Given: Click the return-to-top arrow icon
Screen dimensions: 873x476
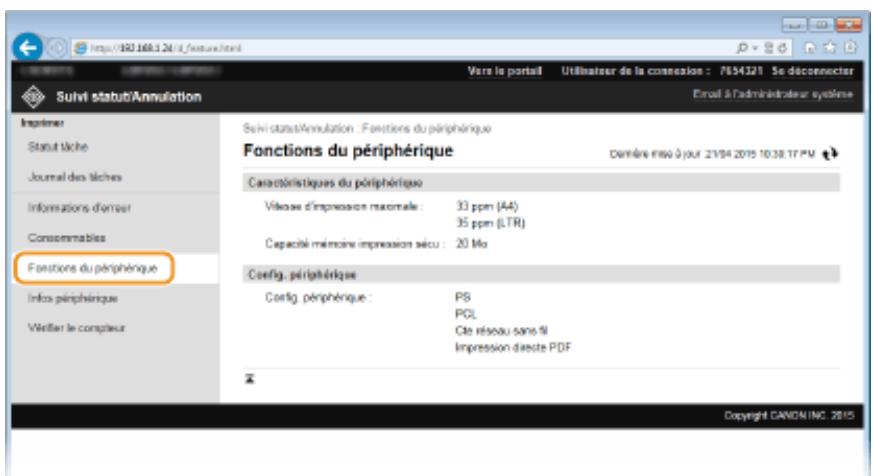Looking at the screenshot, I should [250, 379].
